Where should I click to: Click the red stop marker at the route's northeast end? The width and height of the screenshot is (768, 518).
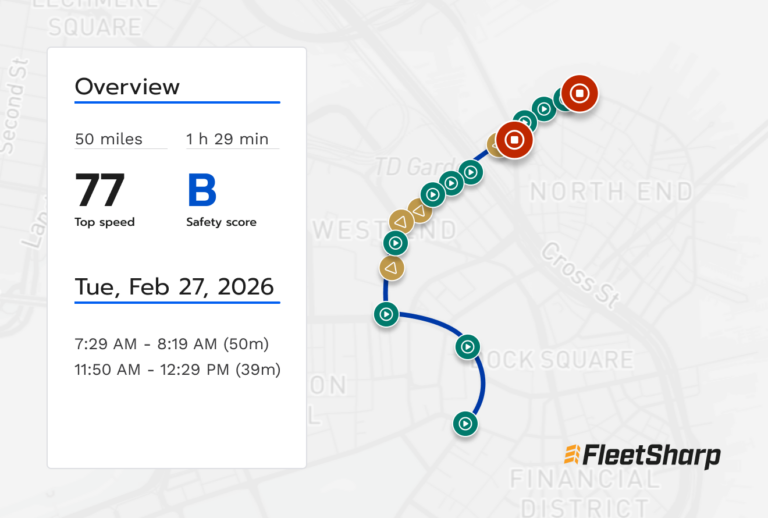pyautogui.click(x=579, y=93)
